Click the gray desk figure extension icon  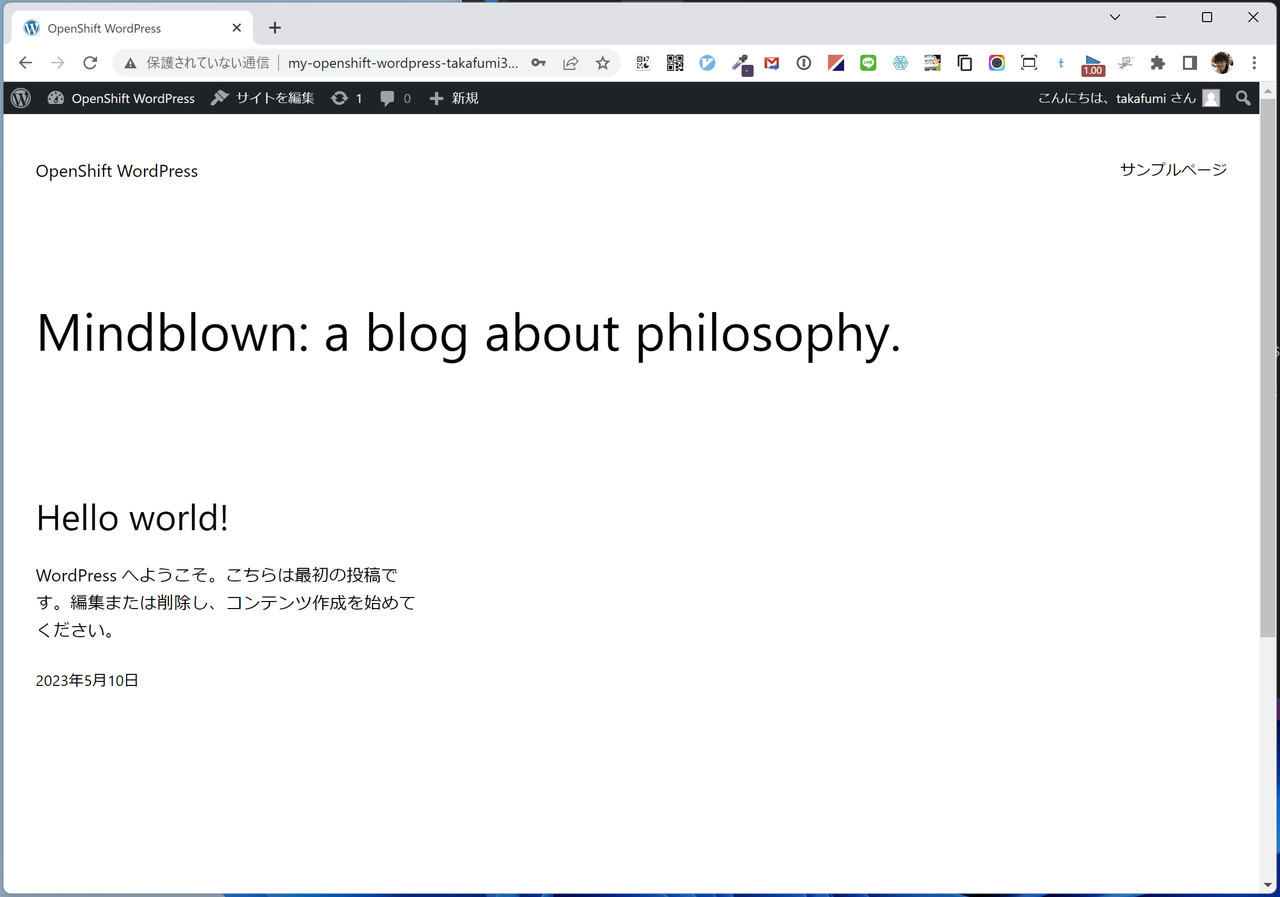[x=1125, y=63]
